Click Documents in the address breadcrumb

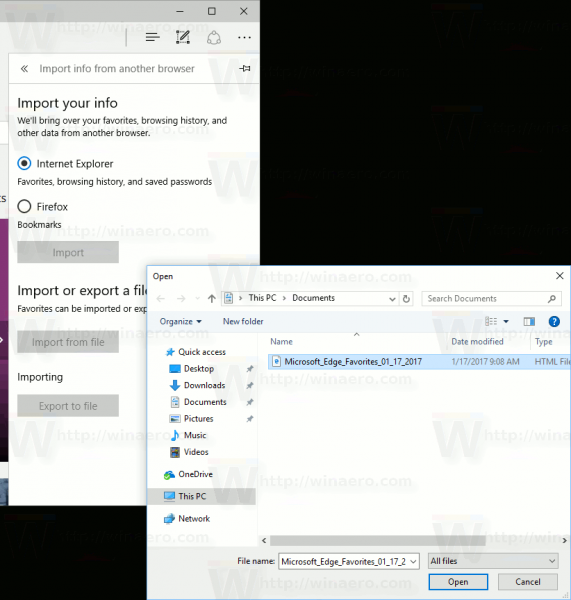point(313,298)
